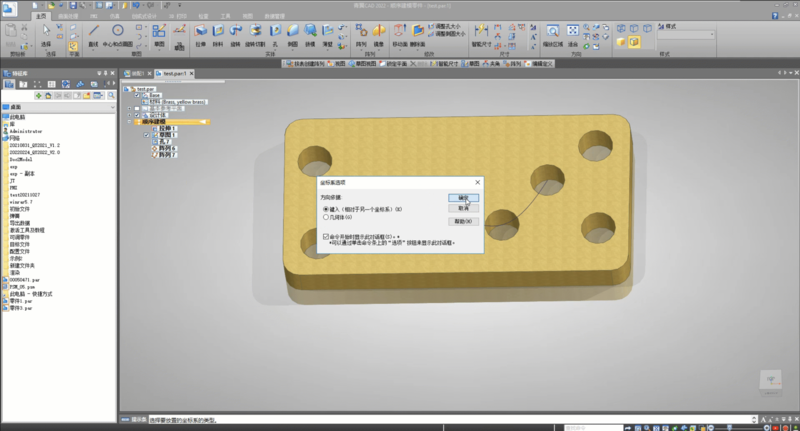Click 取消 to cancel the dialog
The width and height of the screenshot is (800, 431).
tap(463, 209)
